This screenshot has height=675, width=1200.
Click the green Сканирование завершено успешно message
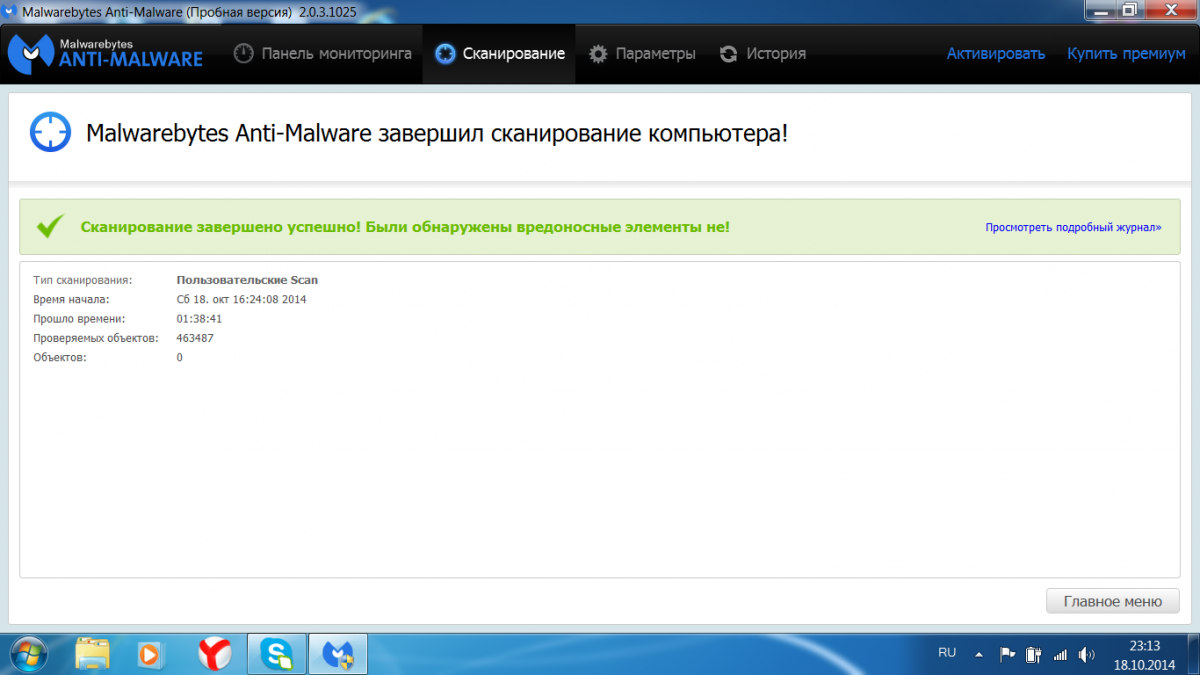point(405,227)
